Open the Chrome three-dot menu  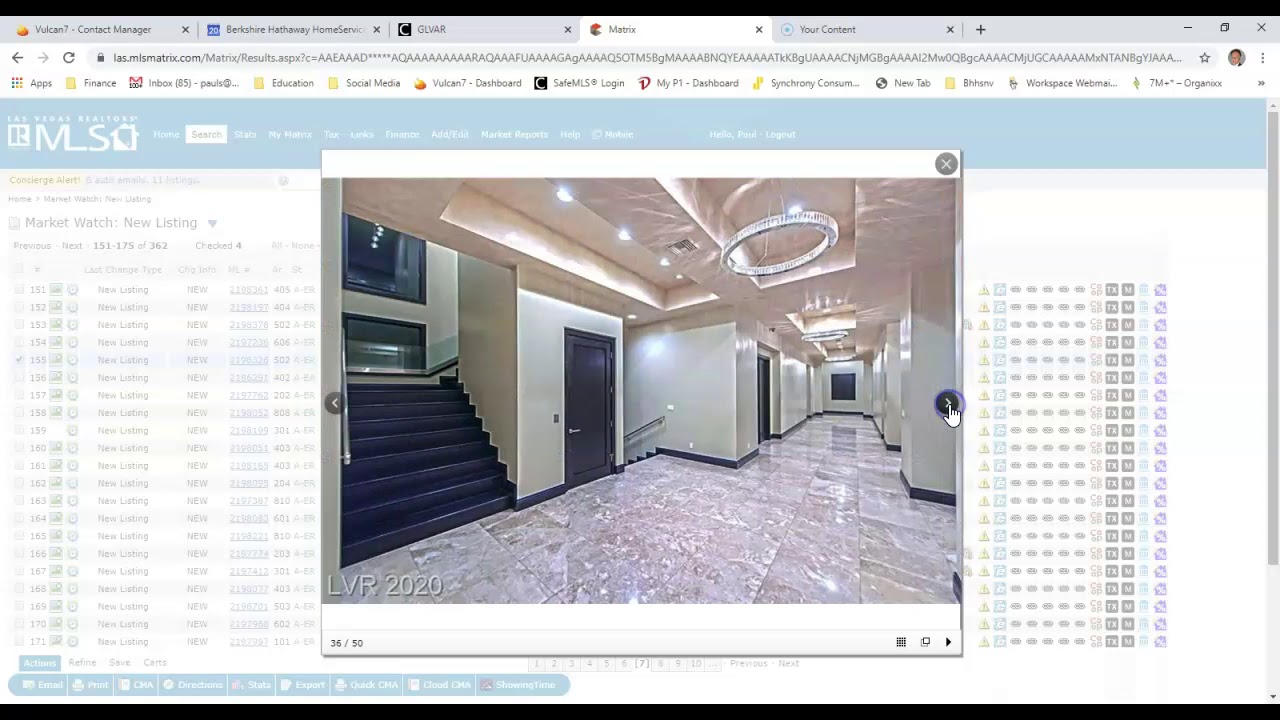click(x=1262, y=58)
